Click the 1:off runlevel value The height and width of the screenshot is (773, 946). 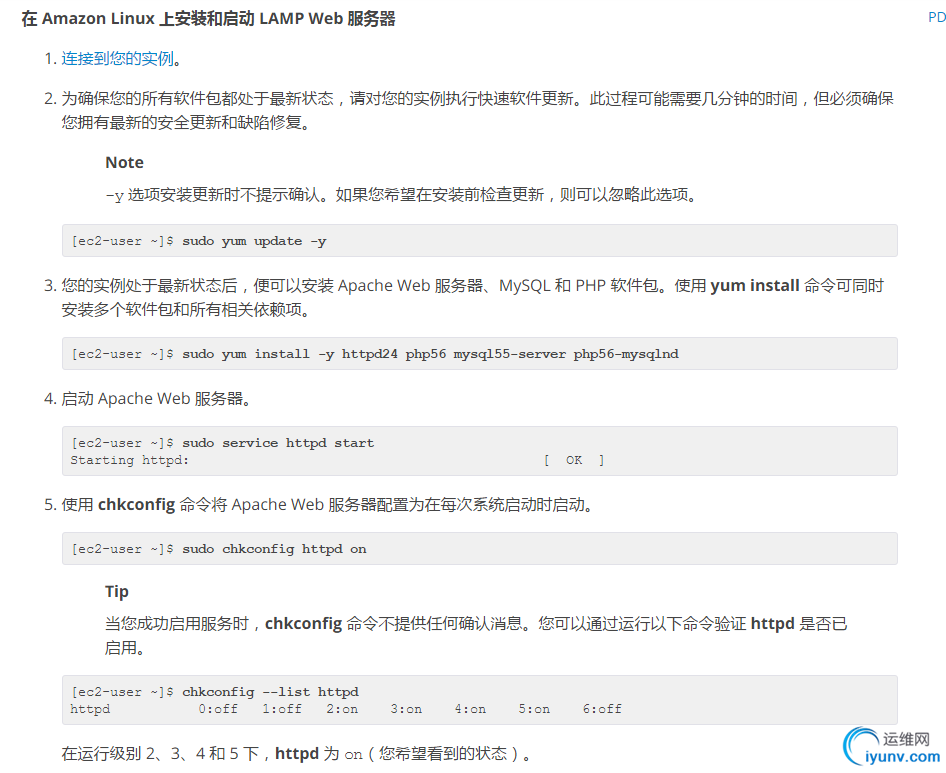(x=282, y=709)
